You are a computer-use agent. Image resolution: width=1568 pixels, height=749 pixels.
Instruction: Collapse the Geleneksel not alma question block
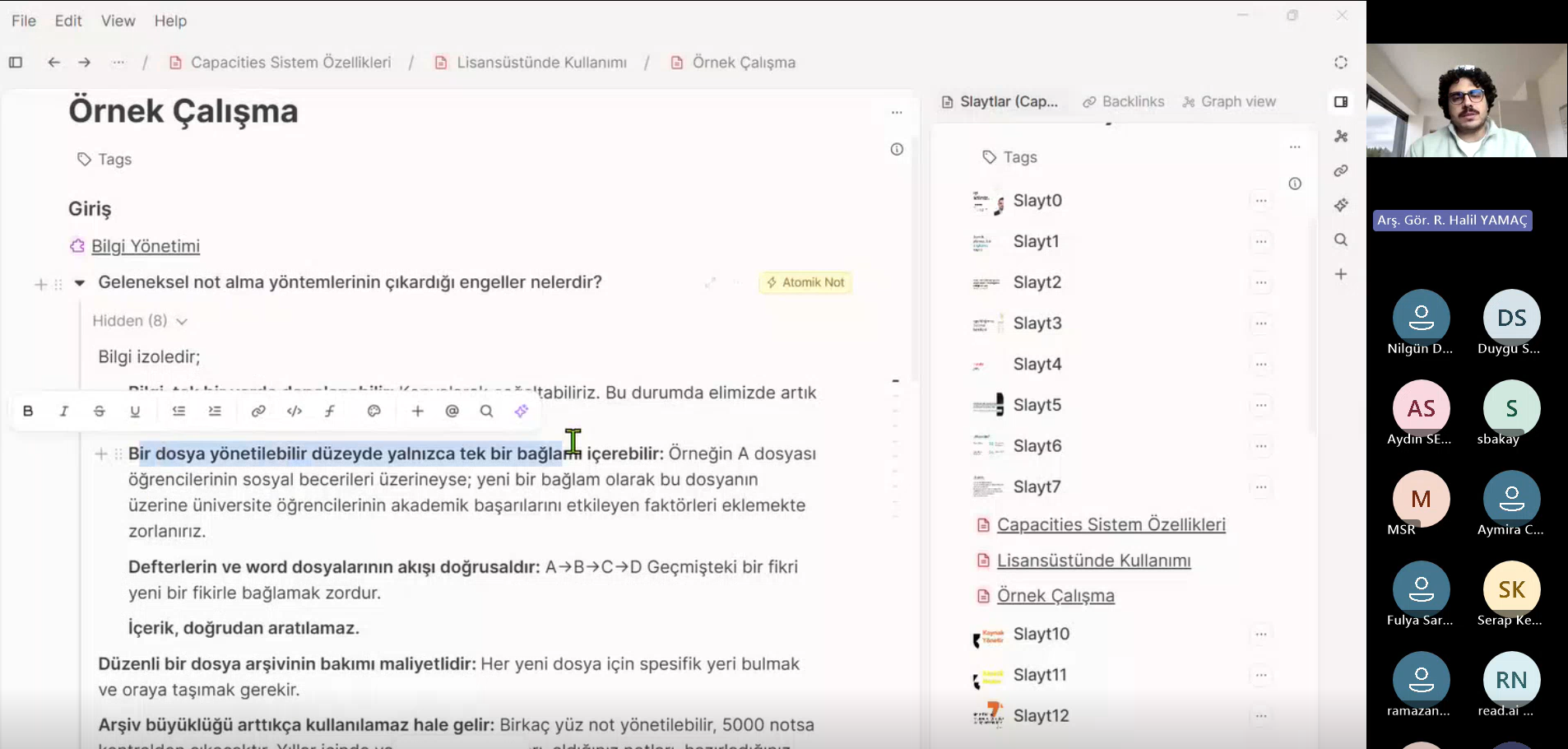(x=79, y=282)
